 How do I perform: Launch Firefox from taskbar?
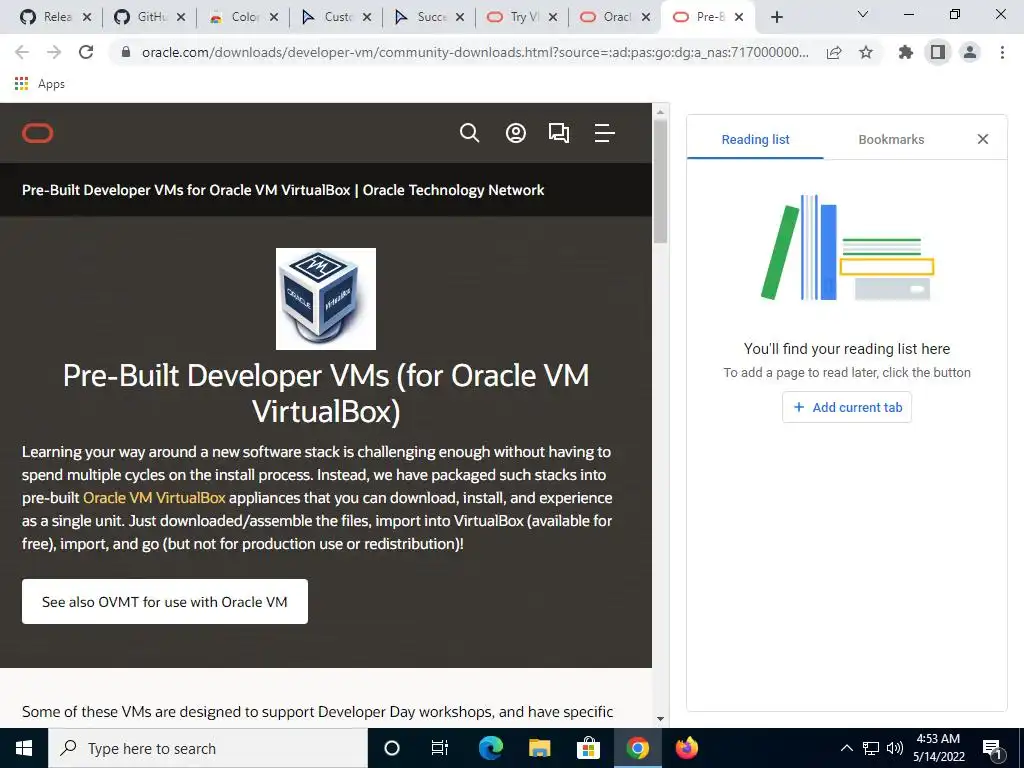click(x=686, y=748)
